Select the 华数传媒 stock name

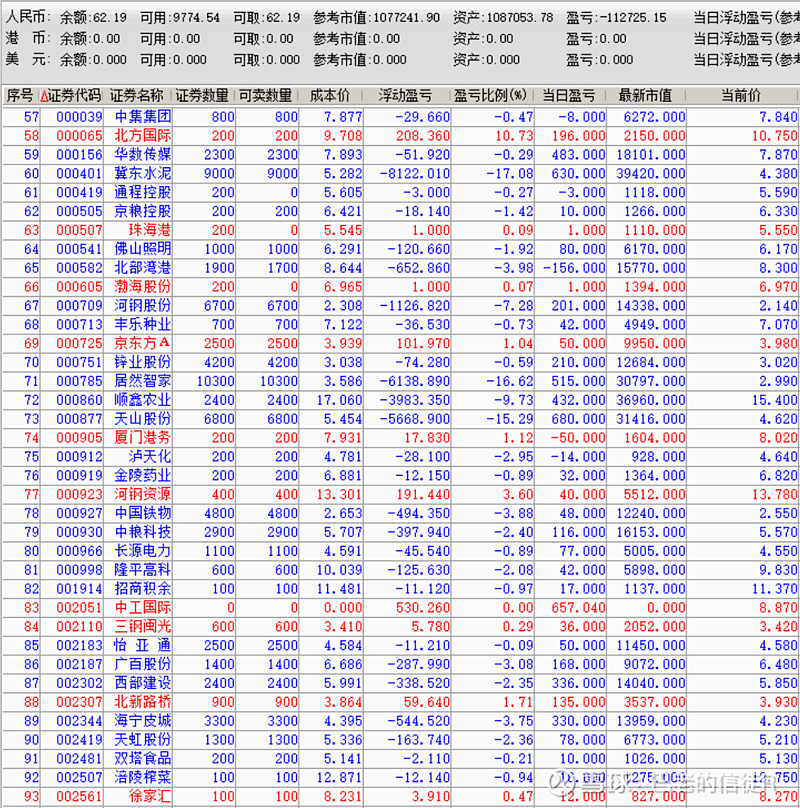[143, 155]
